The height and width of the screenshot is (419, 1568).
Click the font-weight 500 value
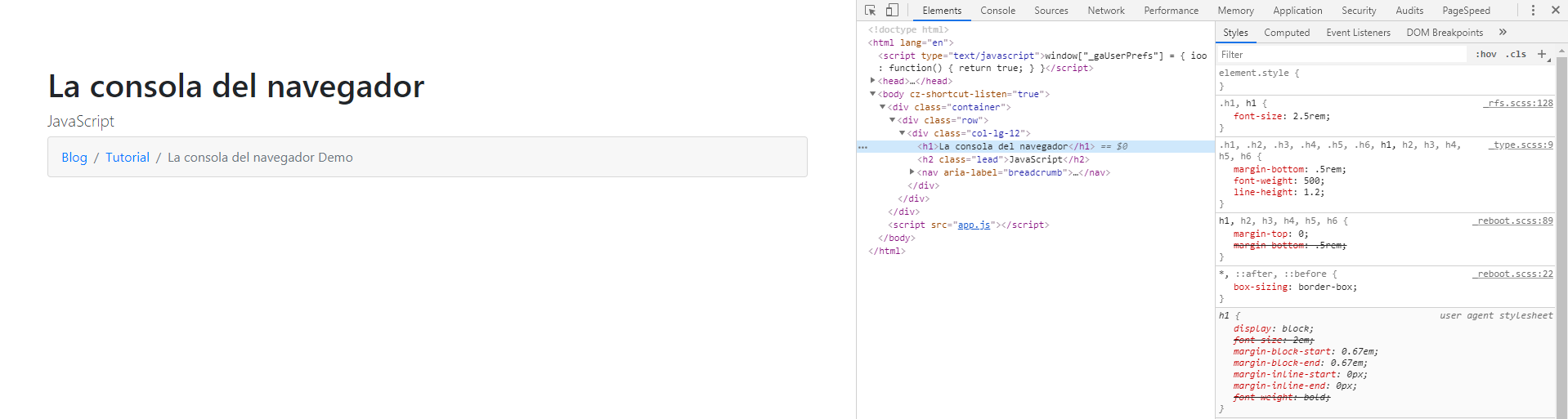pos(1310,181)
